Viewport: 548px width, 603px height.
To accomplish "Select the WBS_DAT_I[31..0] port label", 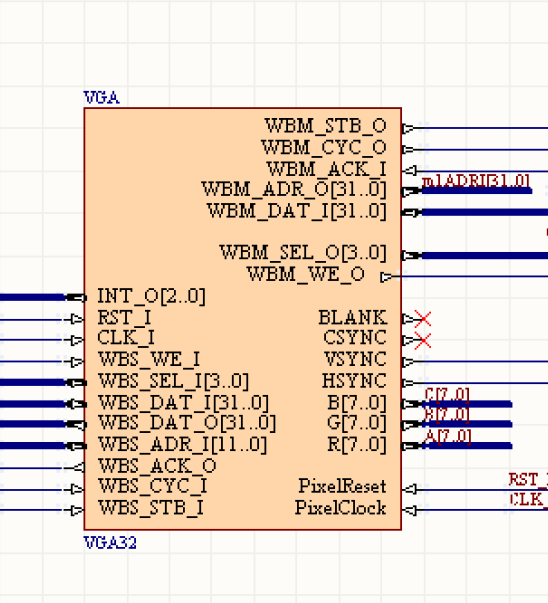I will pyautogui.click(x=183, y=403).
